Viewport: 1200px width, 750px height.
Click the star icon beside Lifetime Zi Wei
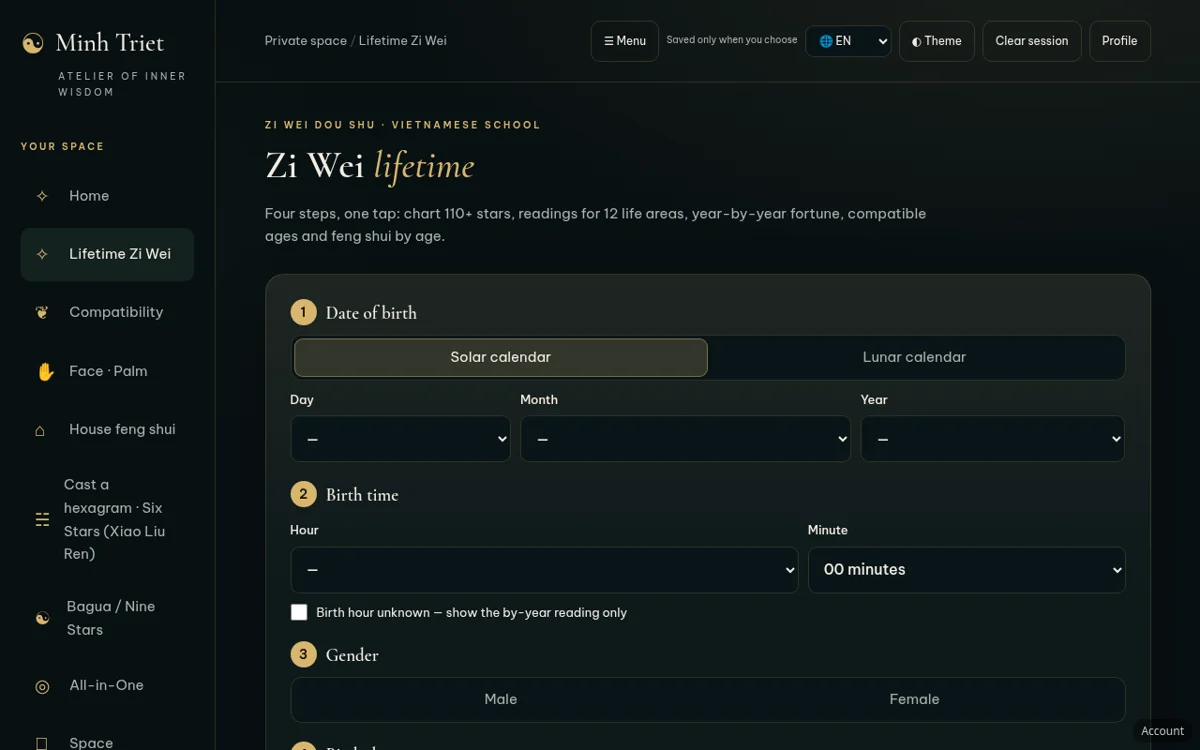42,254
